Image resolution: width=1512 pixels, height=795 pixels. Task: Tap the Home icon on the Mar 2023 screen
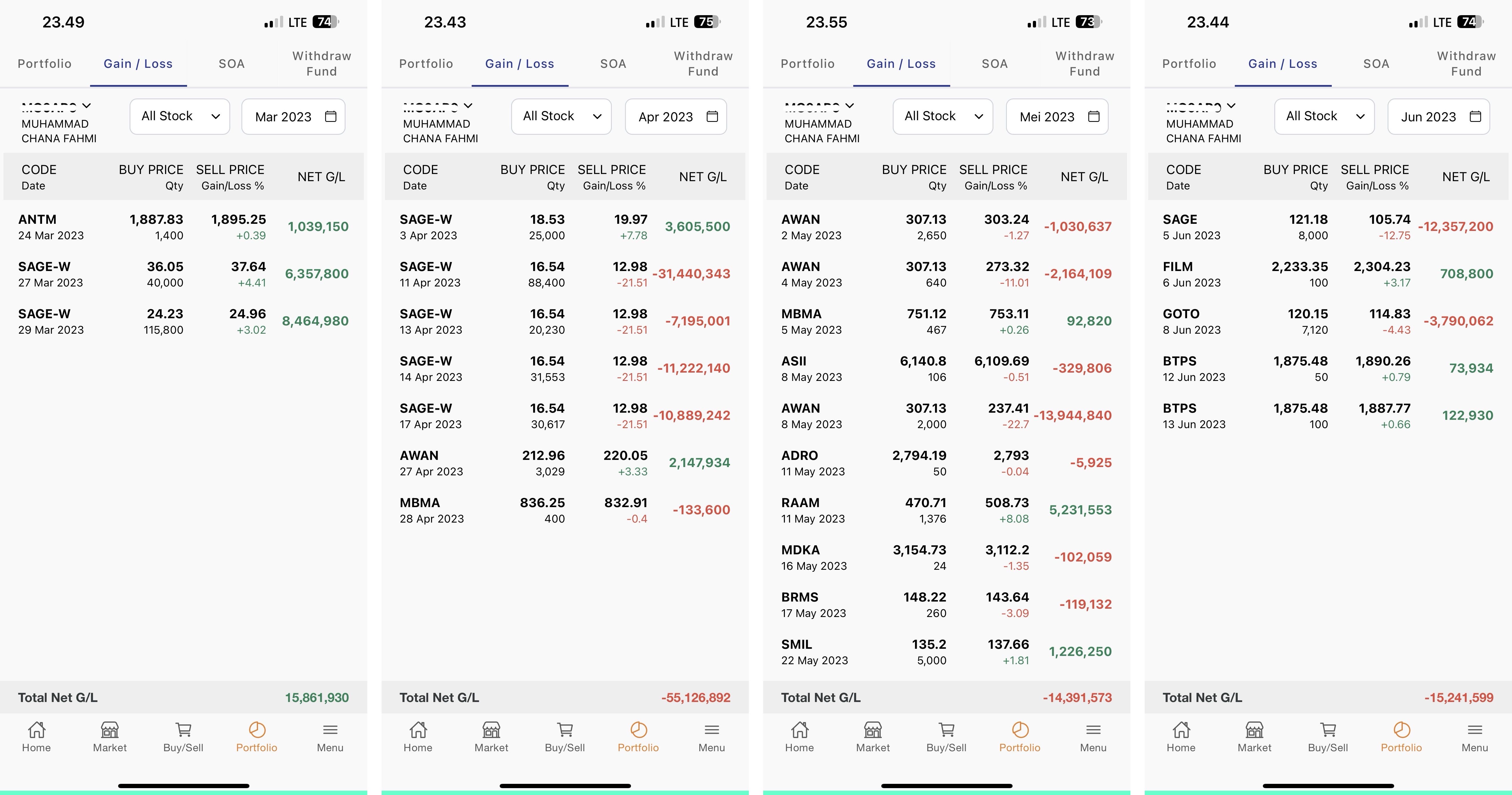[x=36, y=730]
